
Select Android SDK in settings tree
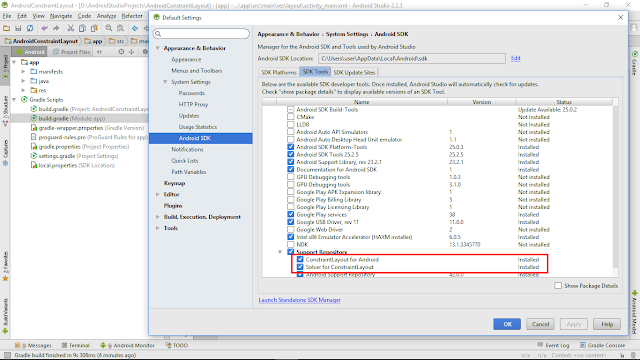click(x=201, y=138)
